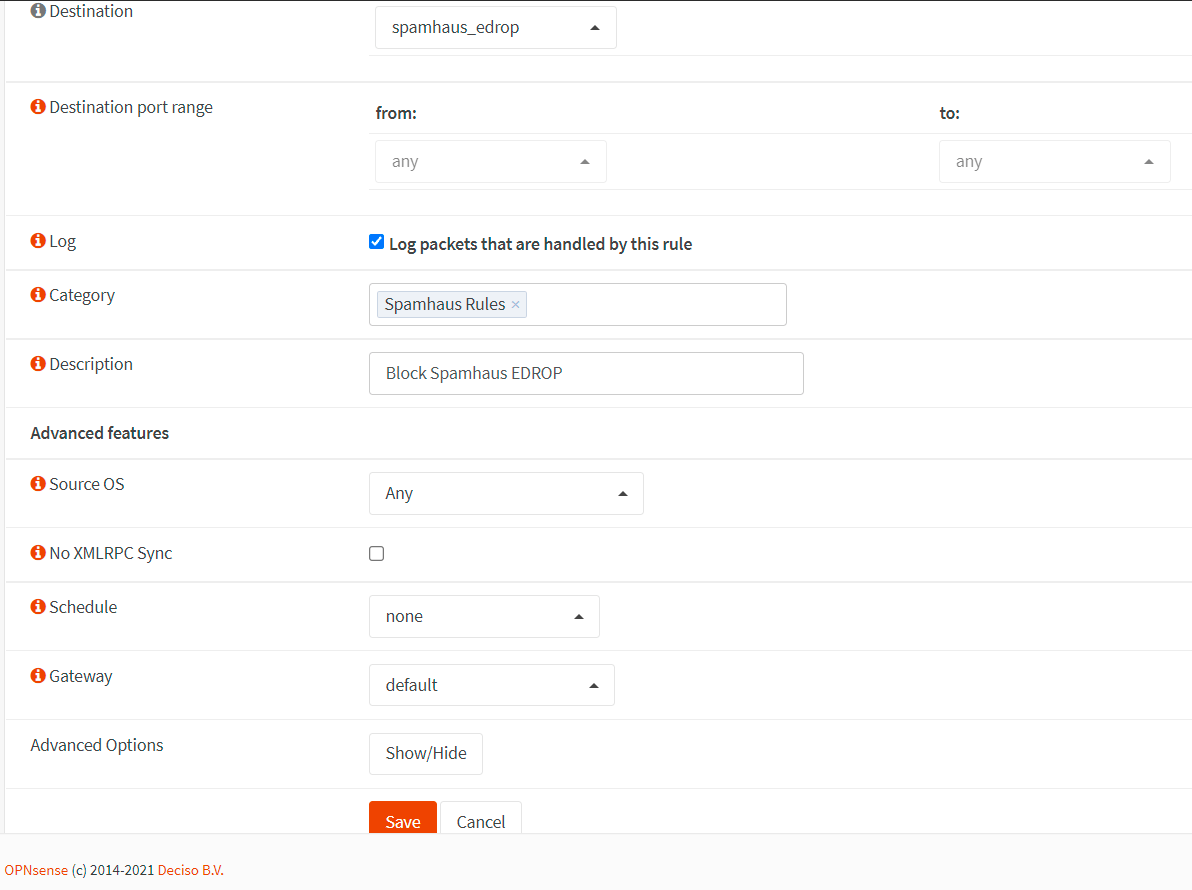The height and width of the screenshot is (890, 1192).
Task: Click into the Description text field
Action: 586,374
